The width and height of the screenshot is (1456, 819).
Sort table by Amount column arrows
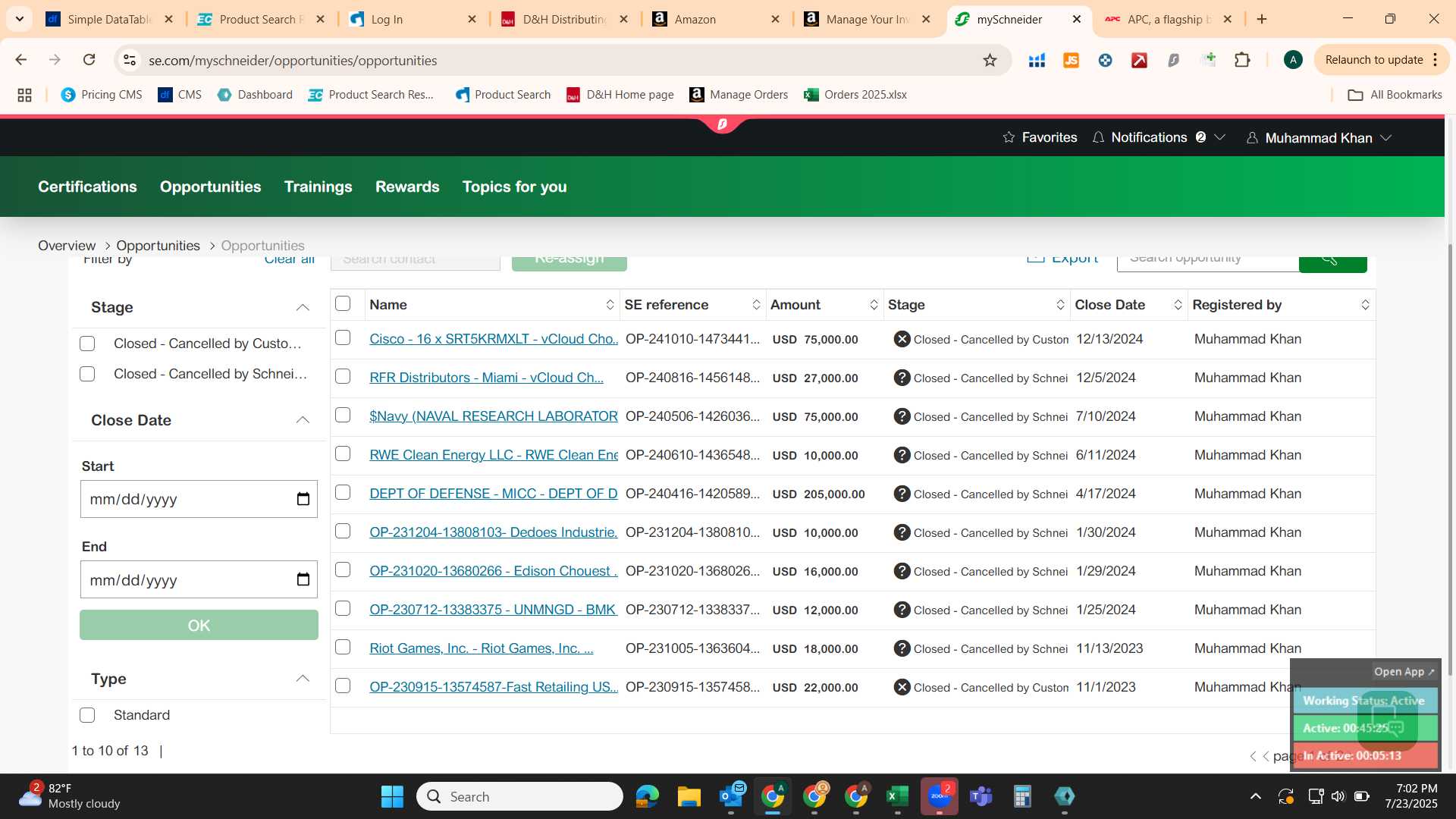point(874,305)
